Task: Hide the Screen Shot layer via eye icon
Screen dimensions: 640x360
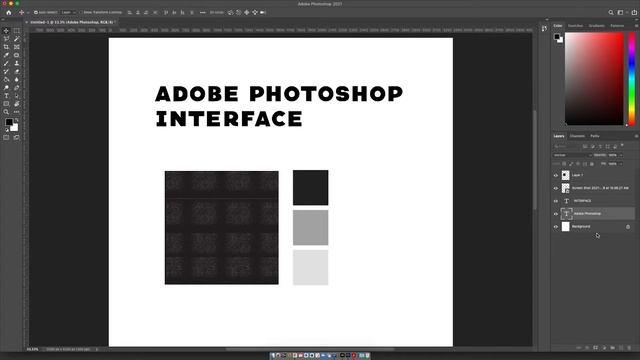Action: [556, 188]
